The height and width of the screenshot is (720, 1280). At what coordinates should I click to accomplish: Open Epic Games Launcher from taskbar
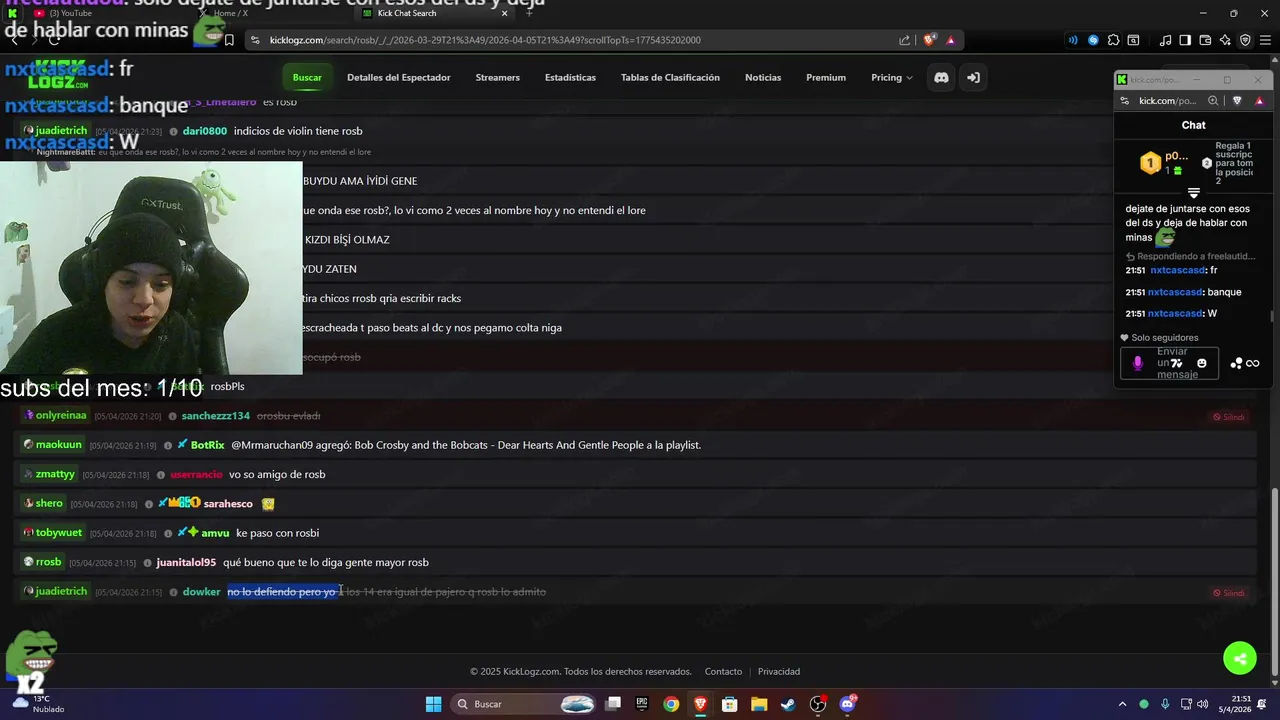[x=642, y=704]
